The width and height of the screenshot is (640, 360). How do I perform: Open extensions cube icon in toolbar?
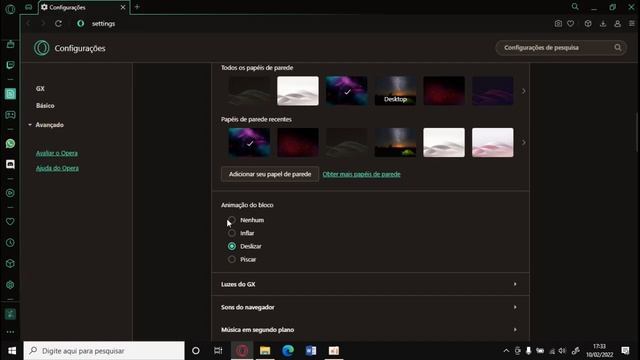pos(588,24)
